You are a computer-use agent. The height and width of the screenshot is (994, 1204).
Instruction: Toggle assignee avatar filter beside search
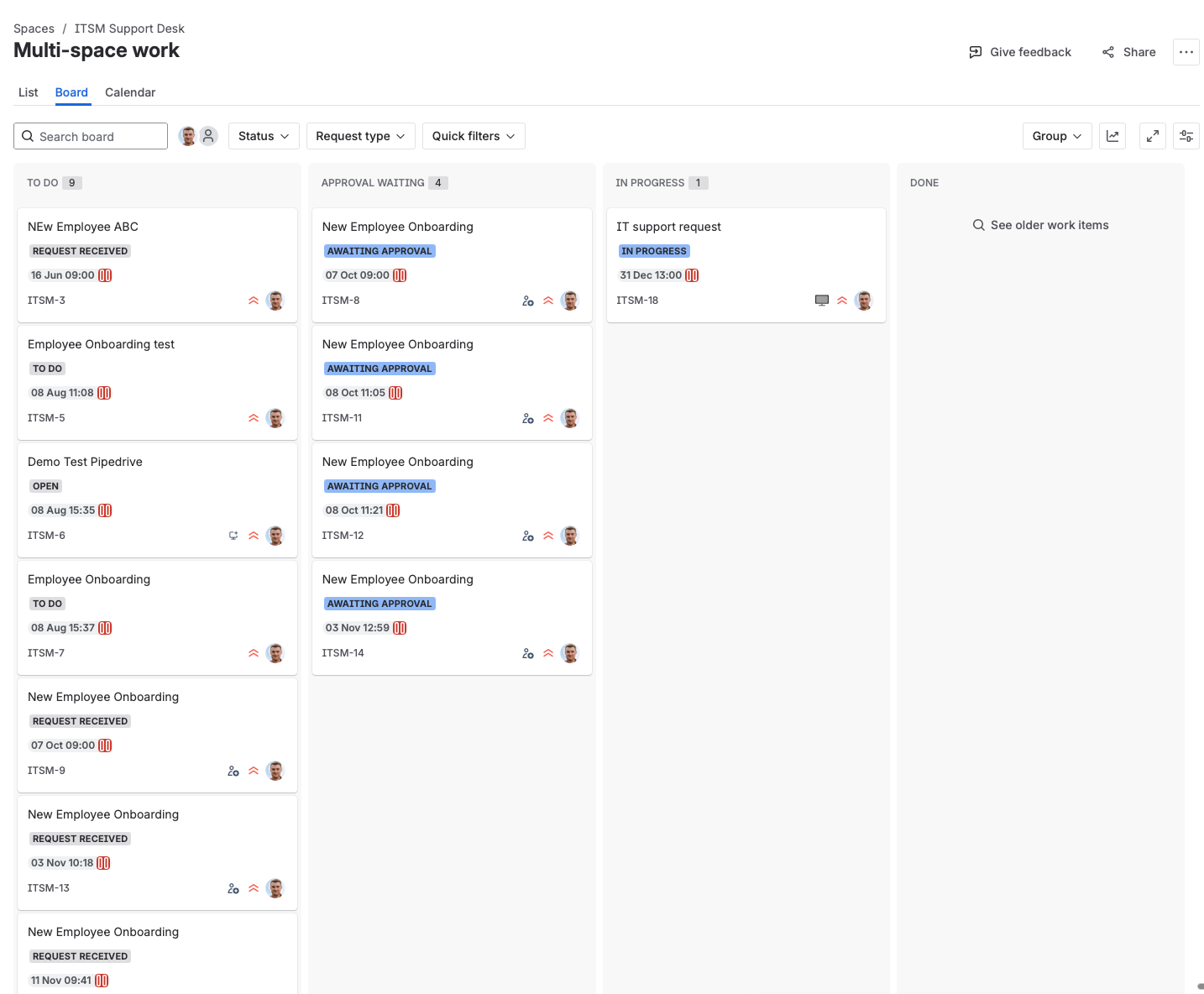pyautogui.click(x=188, y=136)
